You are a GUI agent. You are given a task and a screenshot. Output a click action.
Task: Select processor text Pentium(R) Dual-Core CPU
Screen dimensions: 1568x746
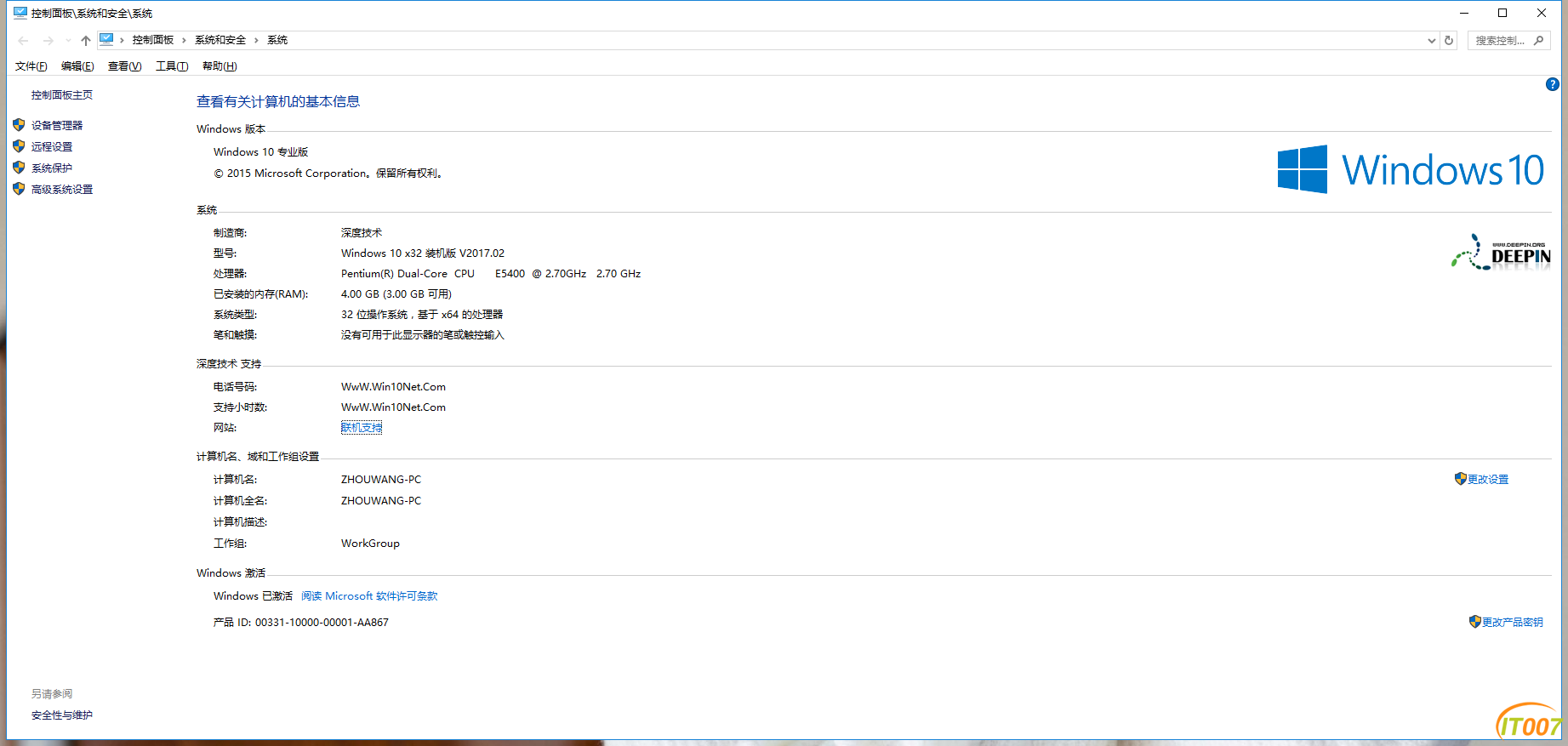[x=408, y=274]
